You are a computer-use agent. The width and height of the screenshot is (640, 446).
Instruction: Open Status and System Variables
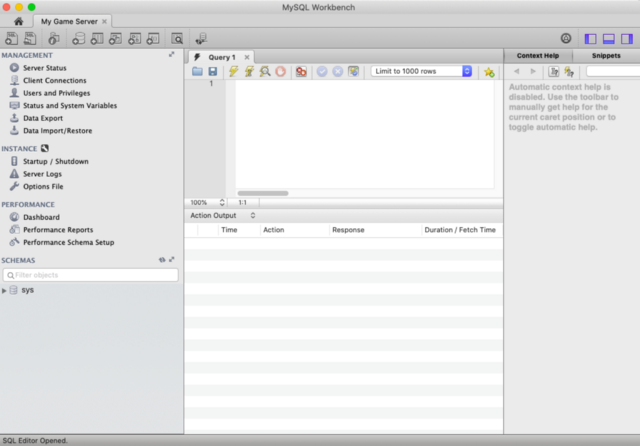tap(70, 106)
